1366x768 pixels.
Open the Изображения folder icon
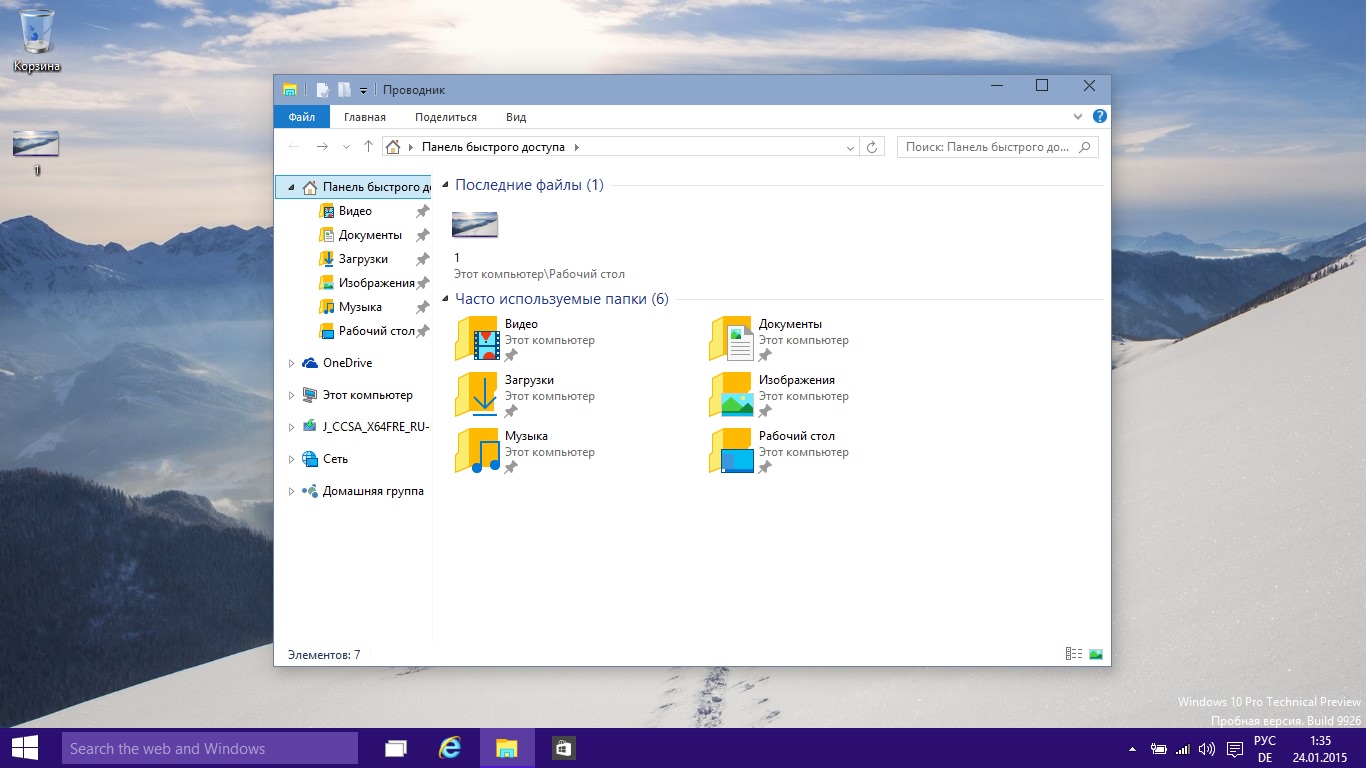coord(731,394)
